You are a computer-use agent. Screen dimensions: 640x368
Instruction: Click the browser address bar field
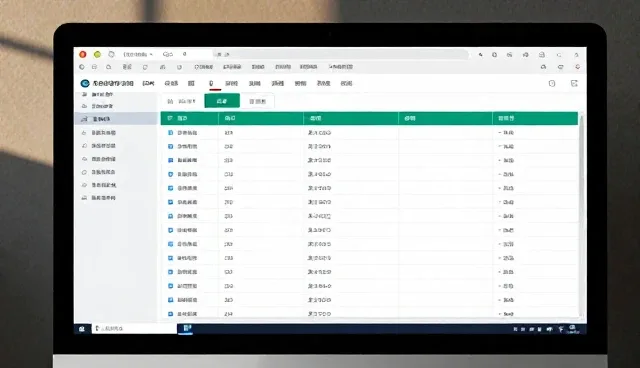(x=341, y=54)
